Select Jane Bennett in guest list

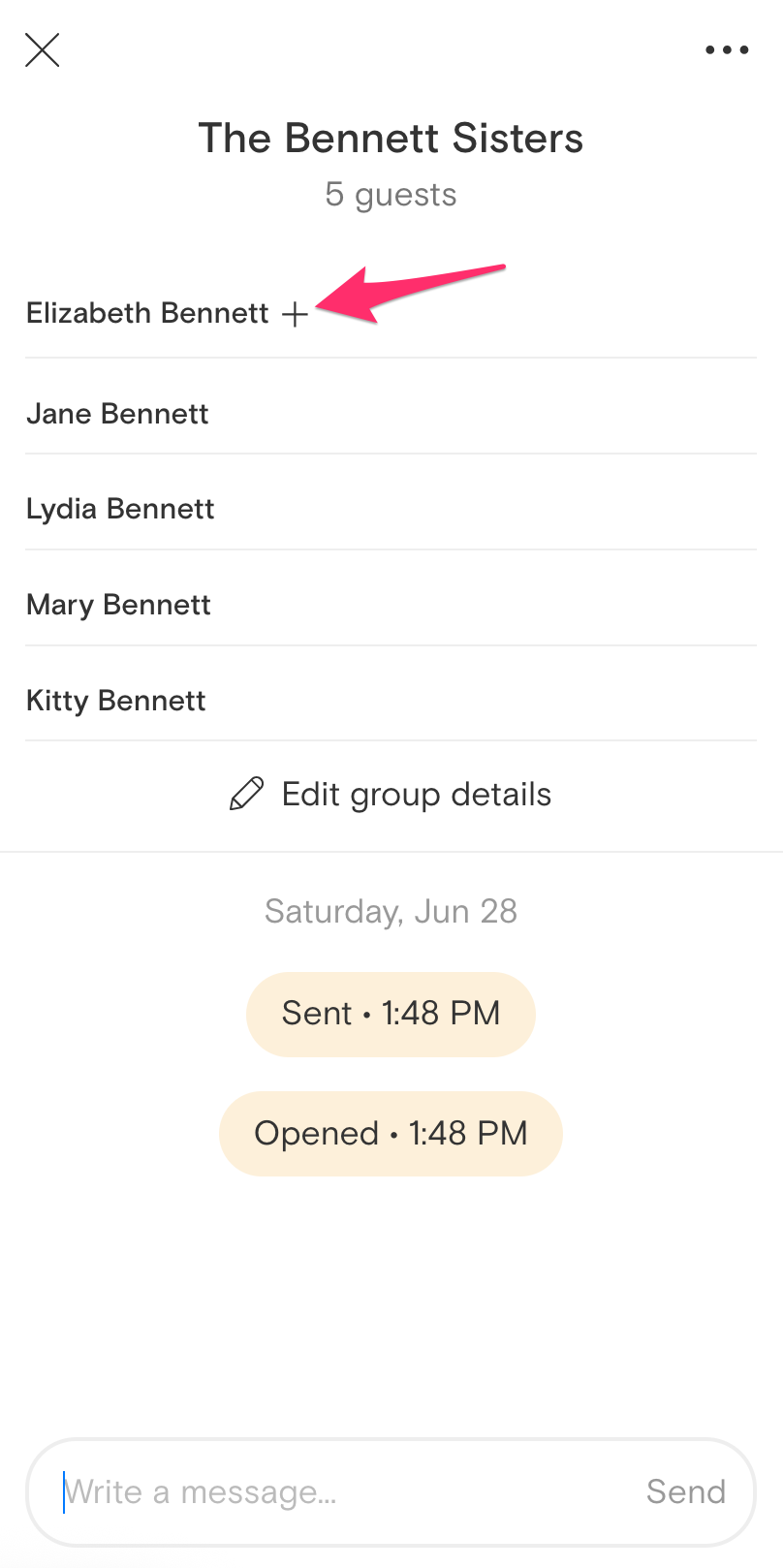pos(391,413)
